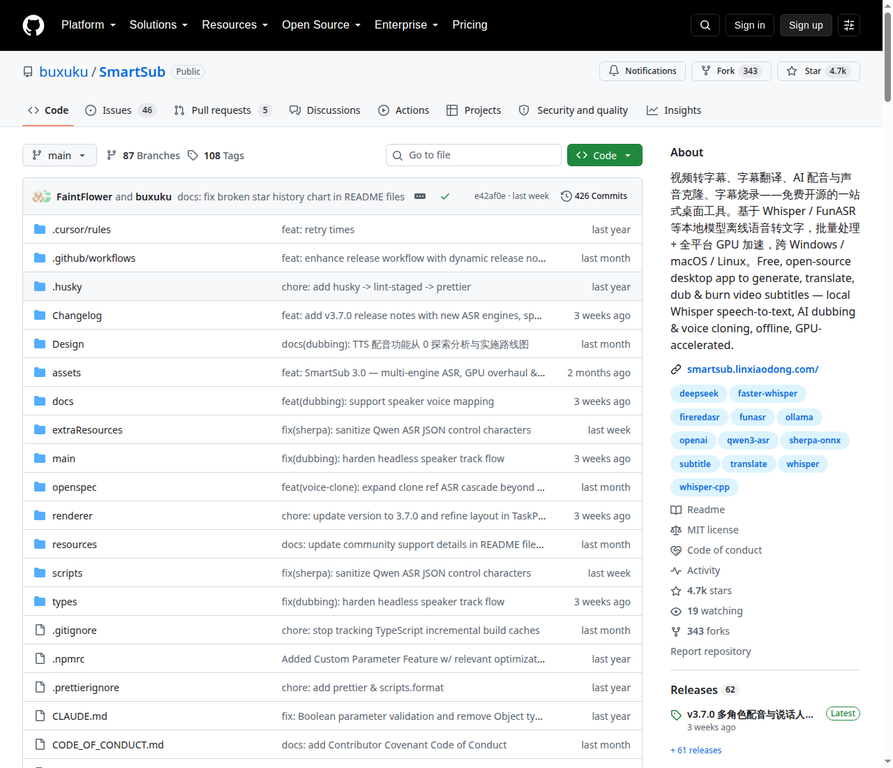
Task: Open the Solutions menu
Action: [158, 25]
